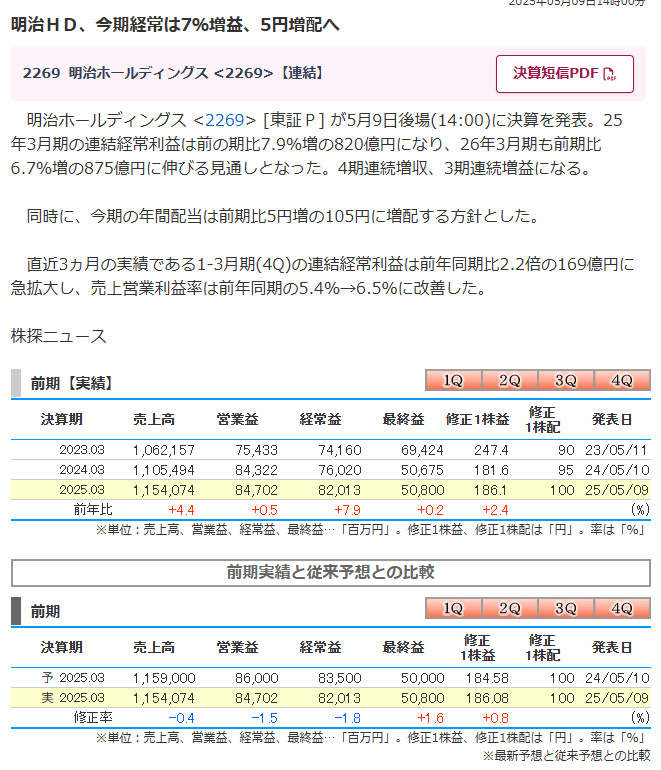Screen dimensions: 661x770
Task: Click forecast EPS 184.58
Action: click(487, 678)
